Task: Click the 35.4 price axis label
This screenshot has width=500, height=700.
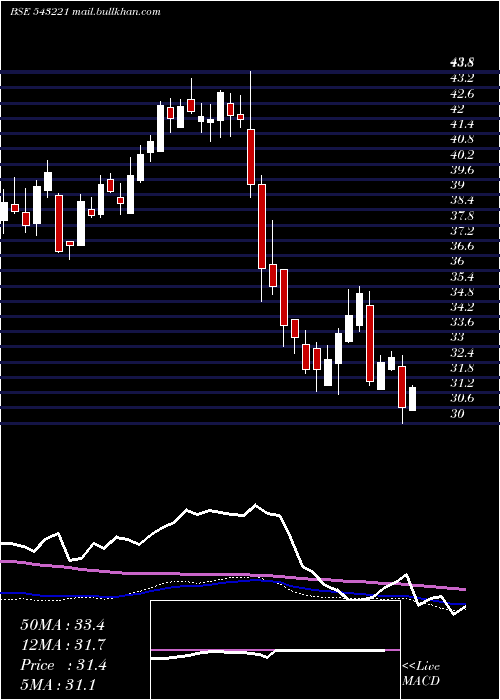Action: pos(462,277)
